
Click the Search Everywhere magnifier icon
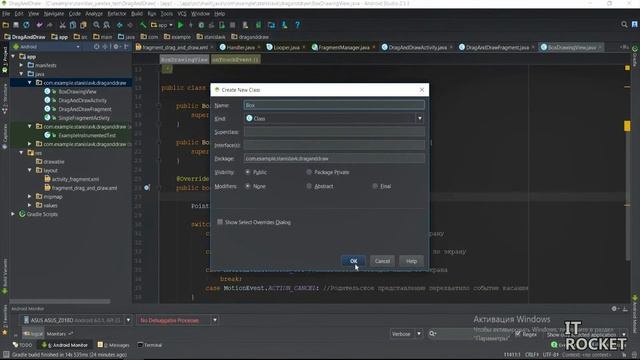(624, 25)
